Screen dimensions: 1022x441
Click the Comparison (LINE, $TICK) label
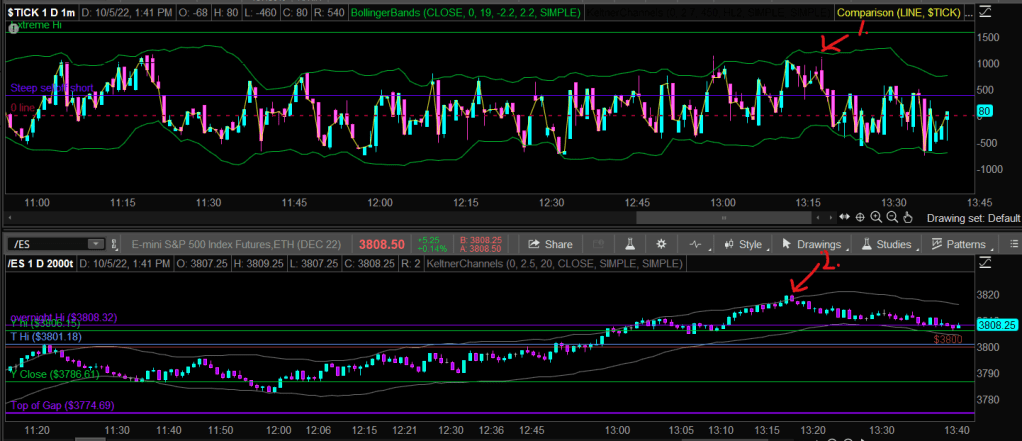[900, 12]
